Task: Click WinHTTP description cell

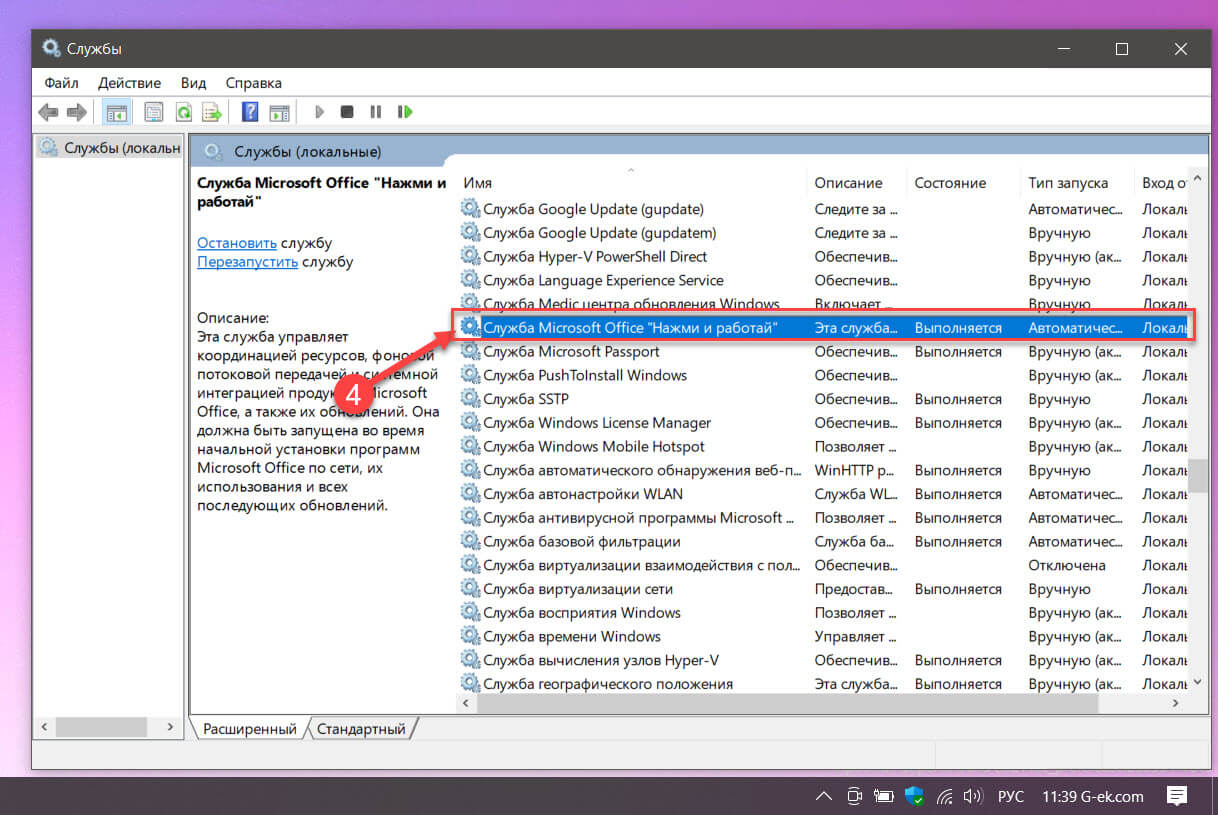Action: coord(855,470)
